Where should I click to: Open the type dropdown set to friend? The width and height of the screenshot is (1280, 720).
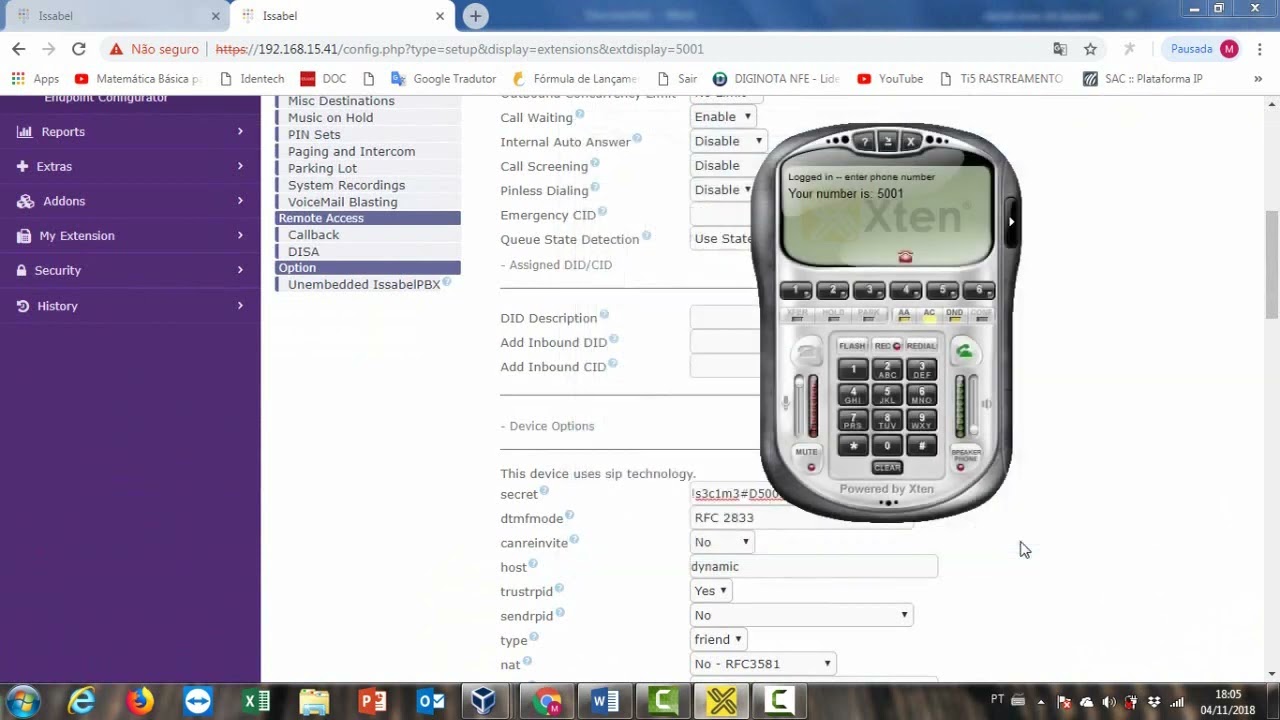(718, 639)
